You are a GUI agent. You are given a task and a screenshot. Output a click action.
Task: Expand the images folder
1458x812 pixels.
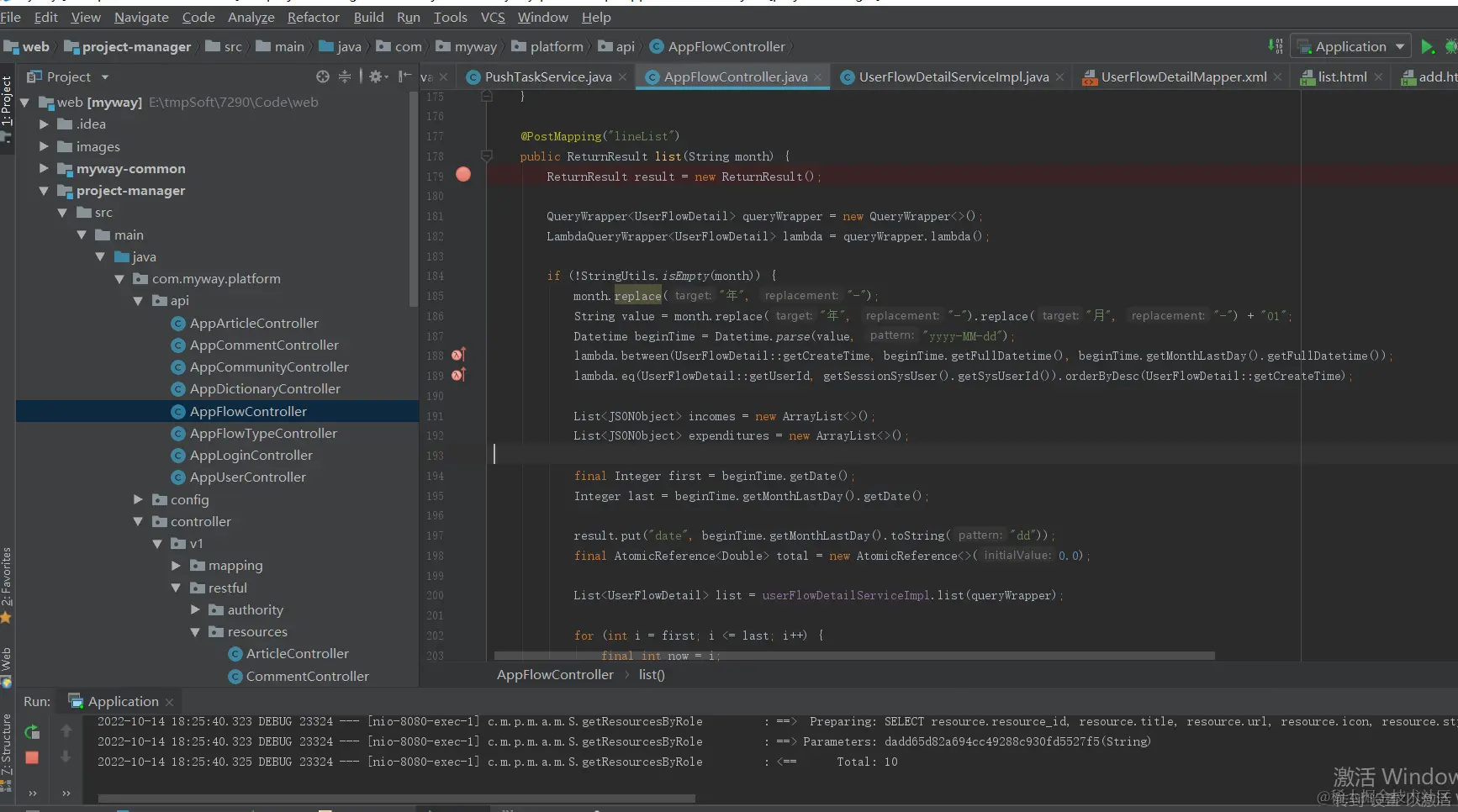(x=44, y=146)
